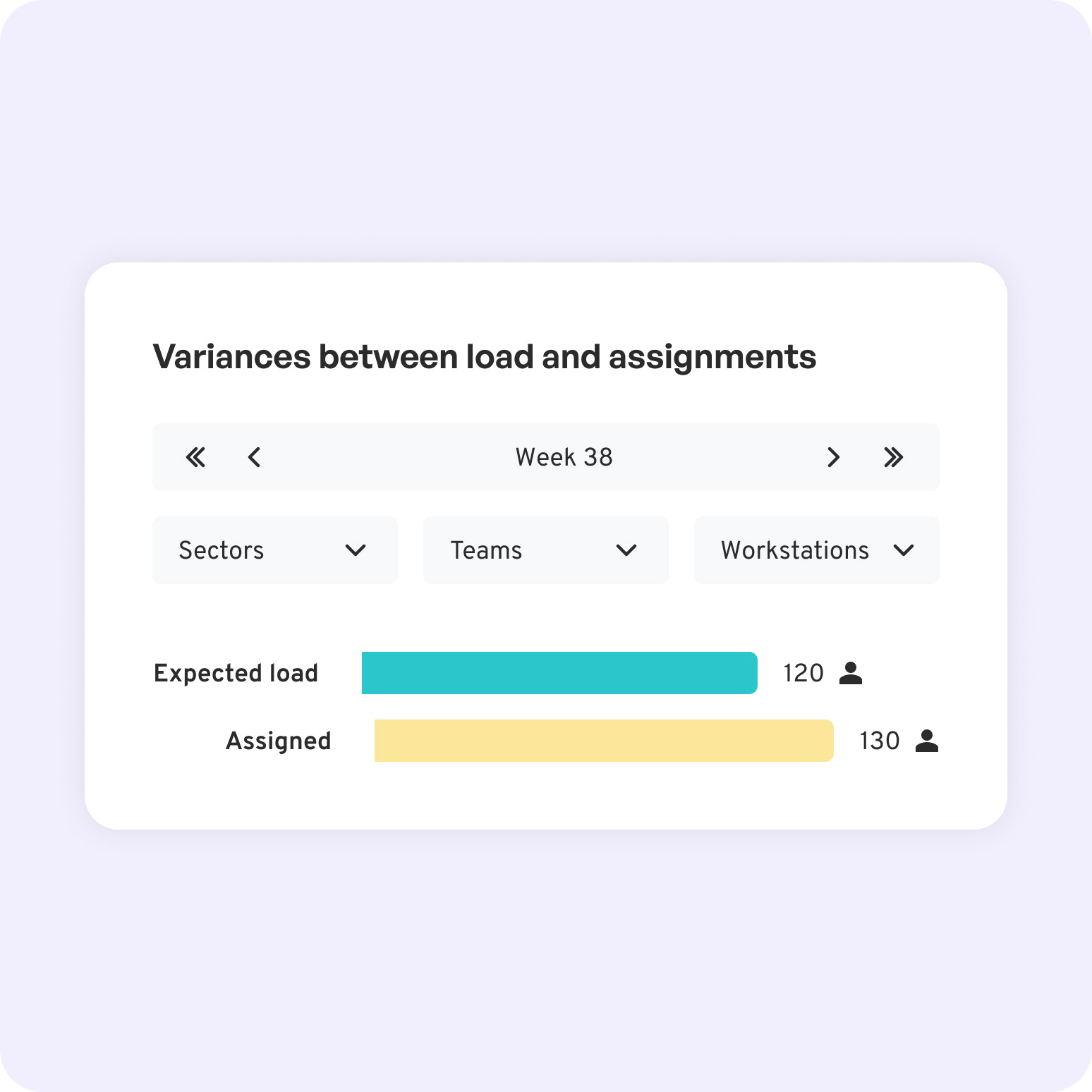Select the Week 38 label

(564, 457)
